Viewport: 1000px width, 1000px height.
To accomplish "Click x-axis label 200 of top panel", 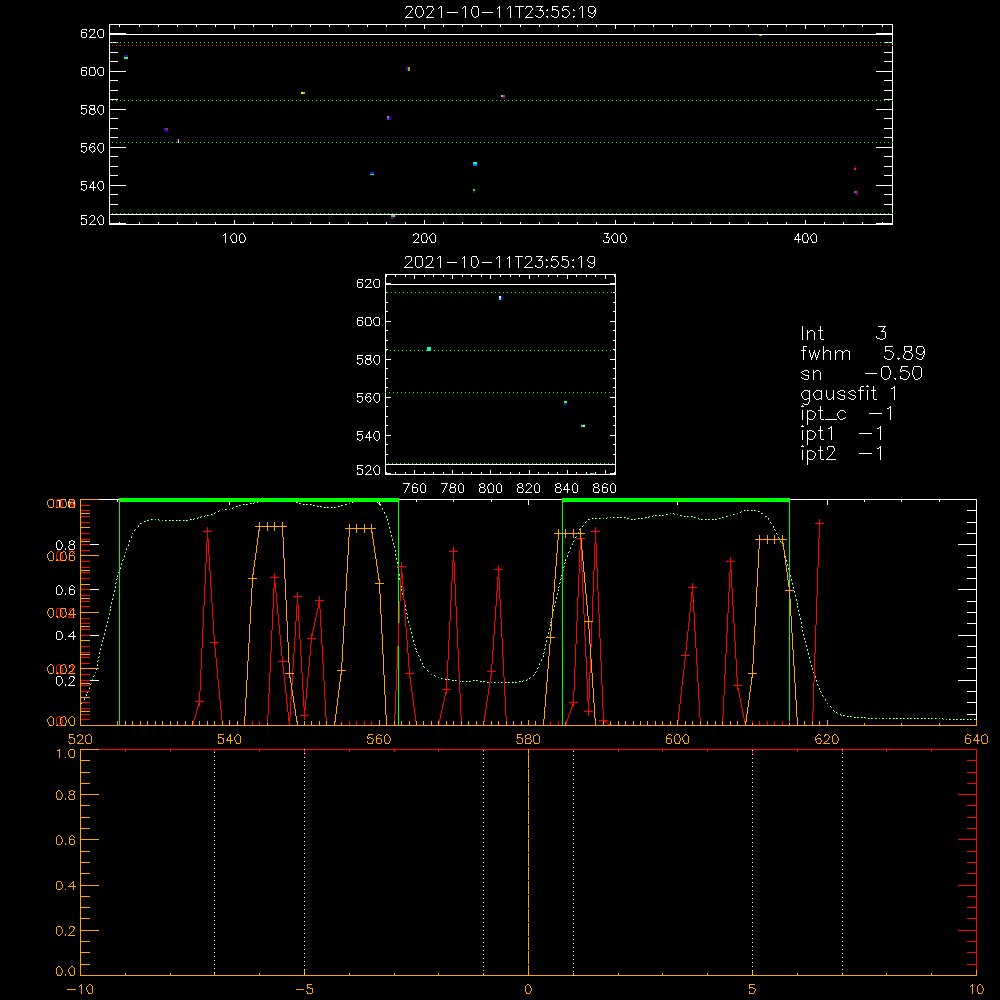I will 424,239.
